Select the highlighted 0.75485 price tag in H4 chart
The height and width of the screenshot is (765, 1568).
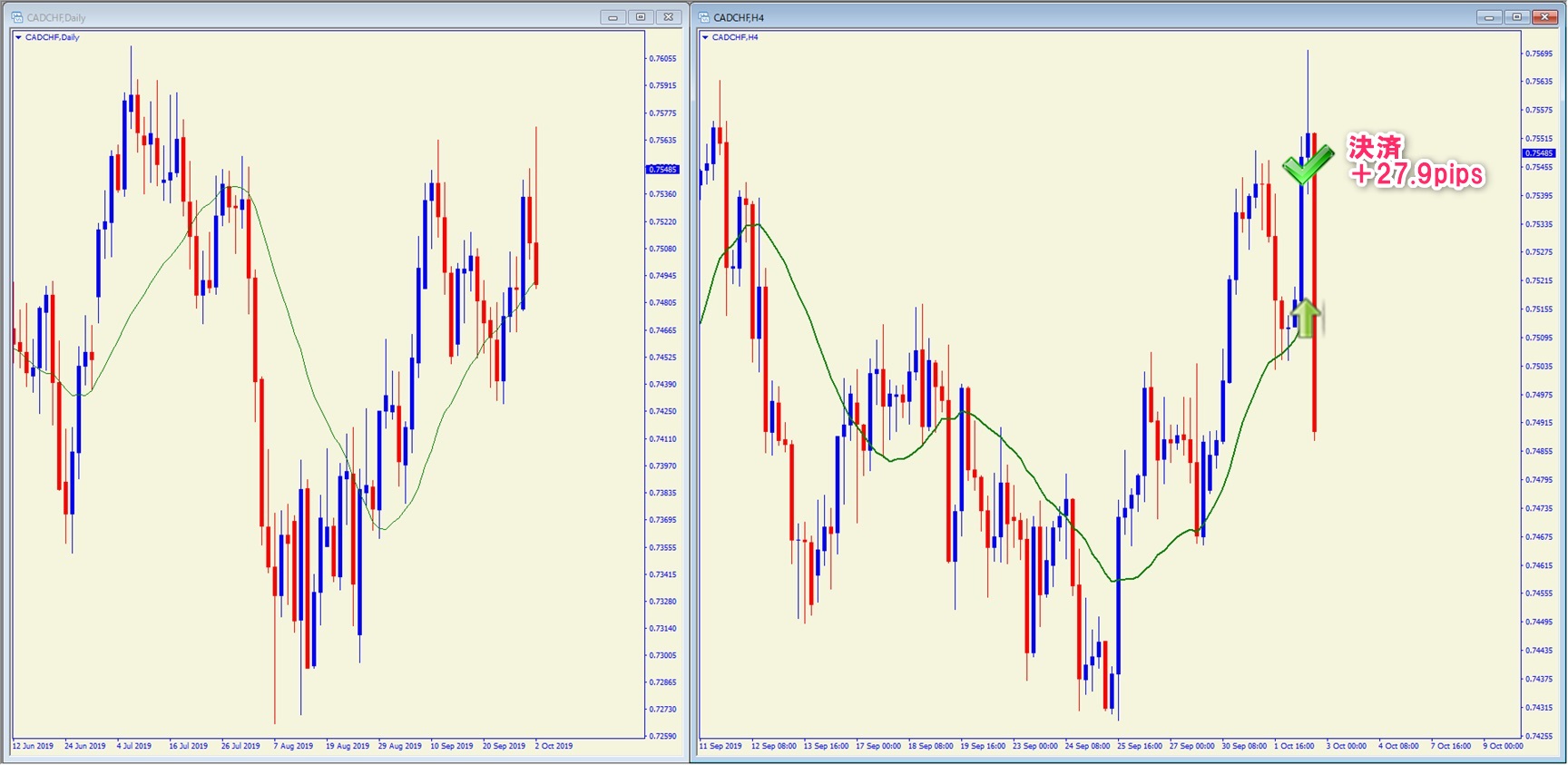click(x=1539, y=153)
